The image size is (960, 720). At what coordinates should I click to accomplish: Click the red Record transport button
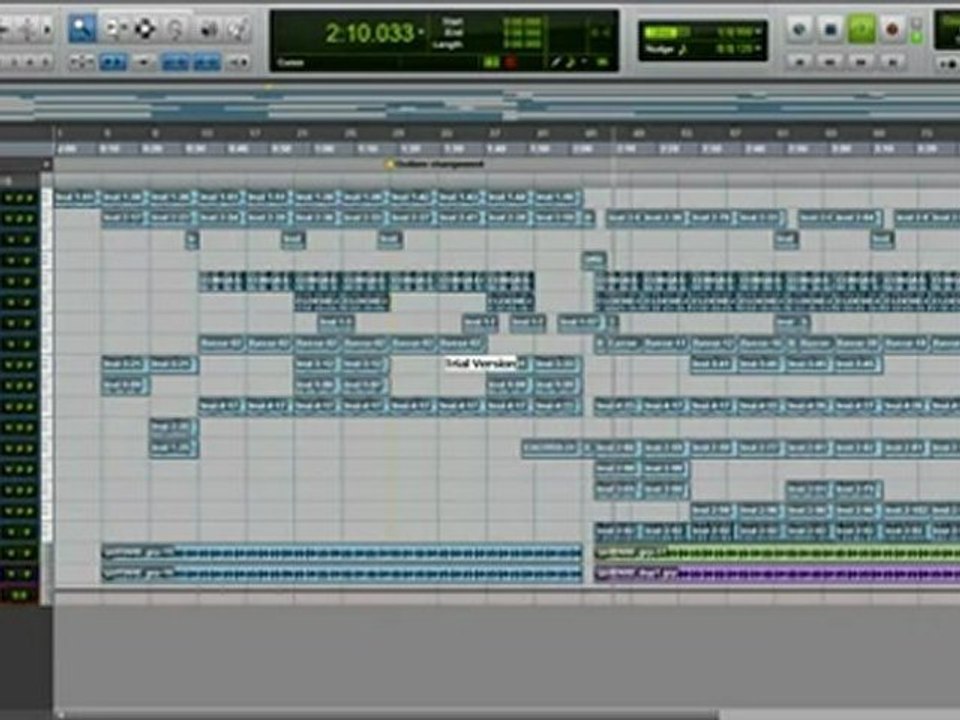892,29
